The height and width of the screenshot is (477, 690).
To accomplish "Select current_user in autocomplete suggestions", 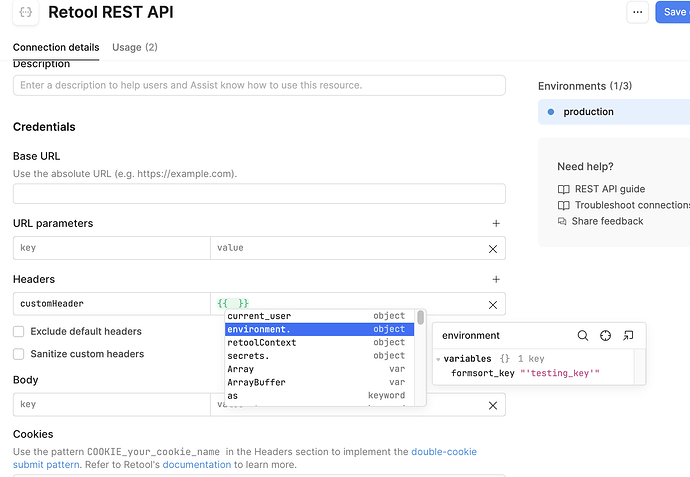I will [x=259, y=316].
